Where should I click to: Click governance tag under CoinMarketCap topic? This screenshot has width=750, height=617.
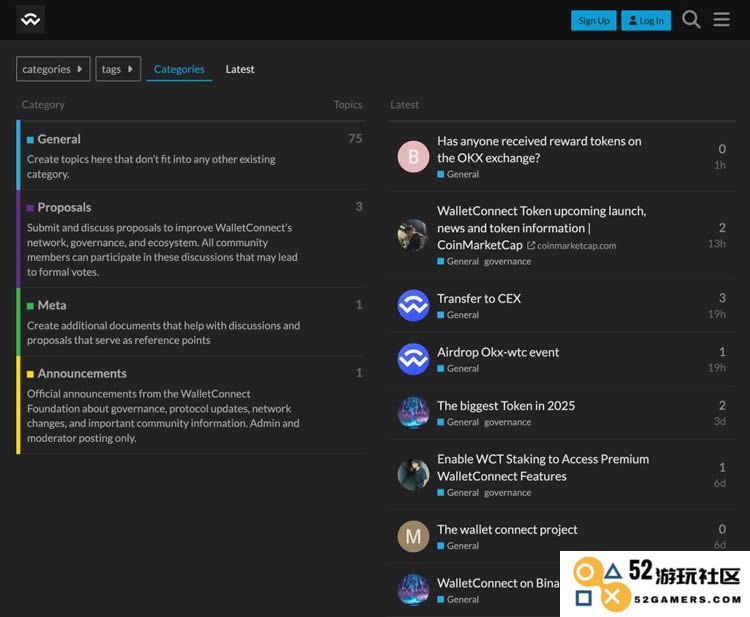click(507, 261)
